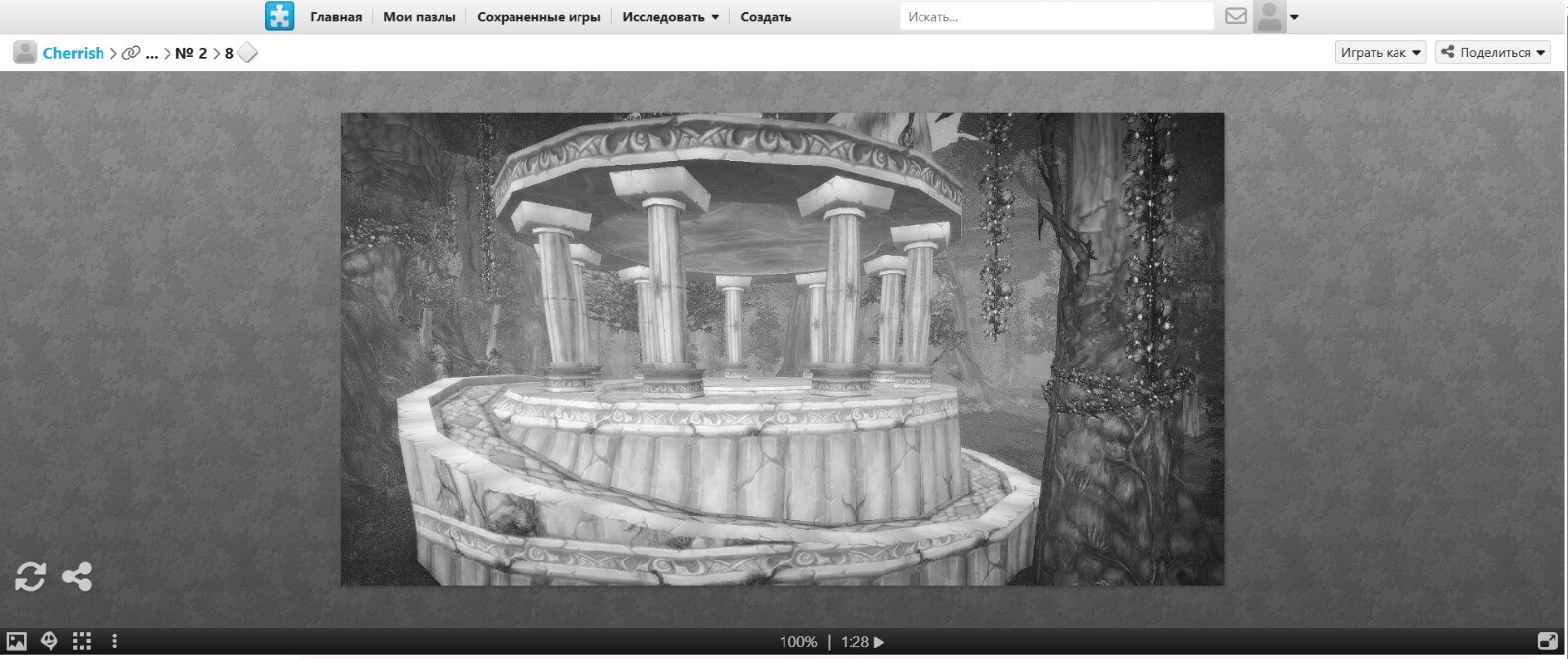Click the restart puzzle circular arrows icon
1568x659 pixels.
31,576
